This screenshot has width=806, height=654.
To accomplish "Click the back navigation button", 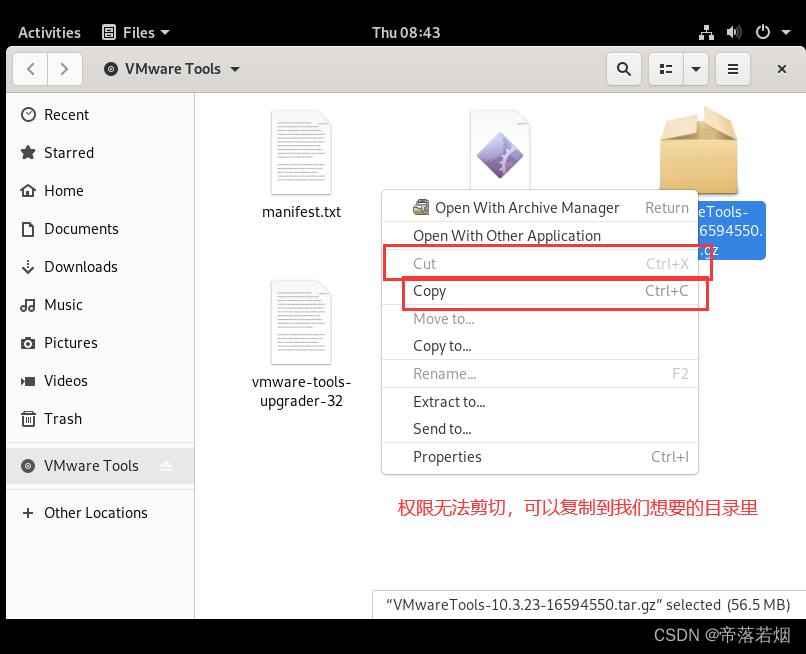I will click(30, 69).
